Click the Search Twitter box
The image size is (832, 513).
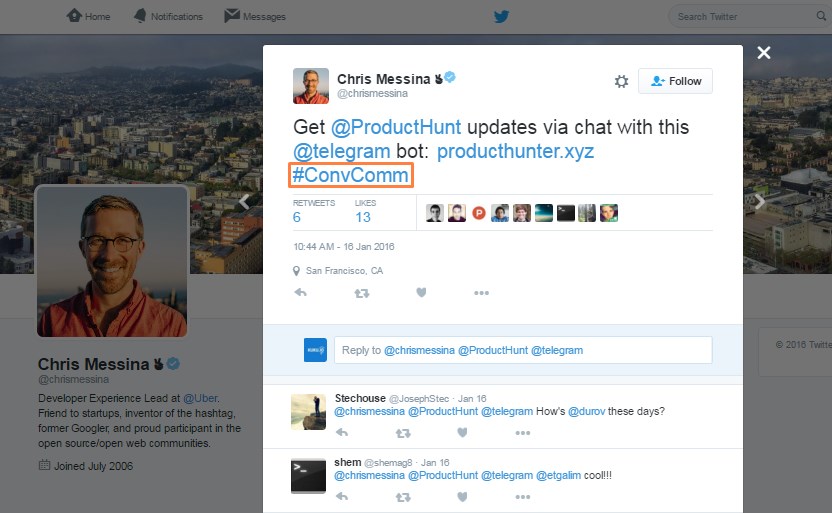point(740,16)
